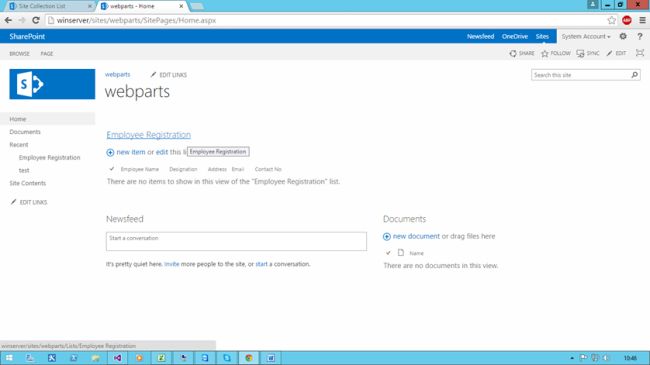Add new document with the plus icon
650x365 pixels.
[x=387, y=236]
